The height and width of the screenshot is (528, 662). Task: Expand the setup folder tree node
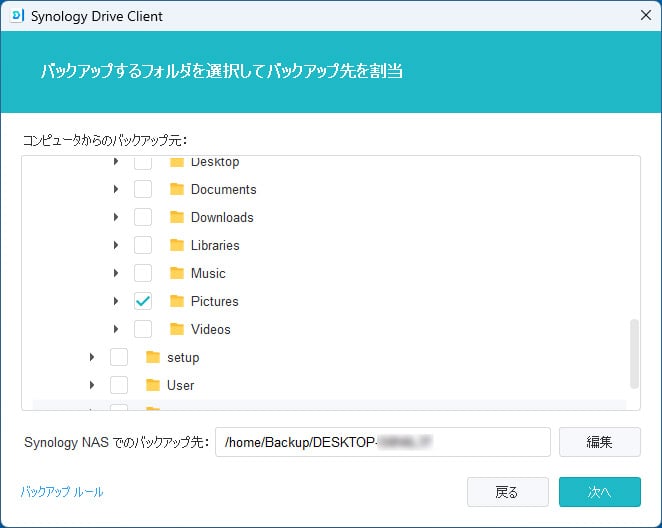tap(92, 357)
